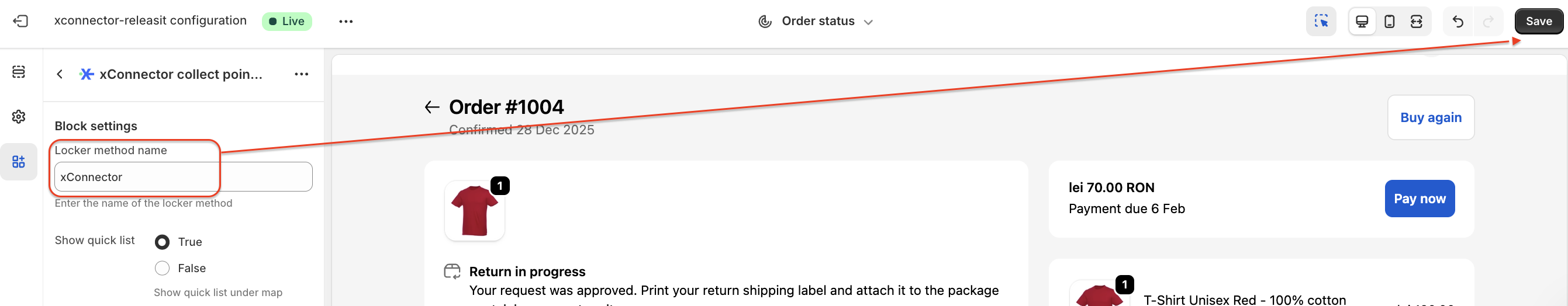This screenshot has width=1568, height=306.
Task: Open the Apps panel in sidebar
Action: [19, 161]
